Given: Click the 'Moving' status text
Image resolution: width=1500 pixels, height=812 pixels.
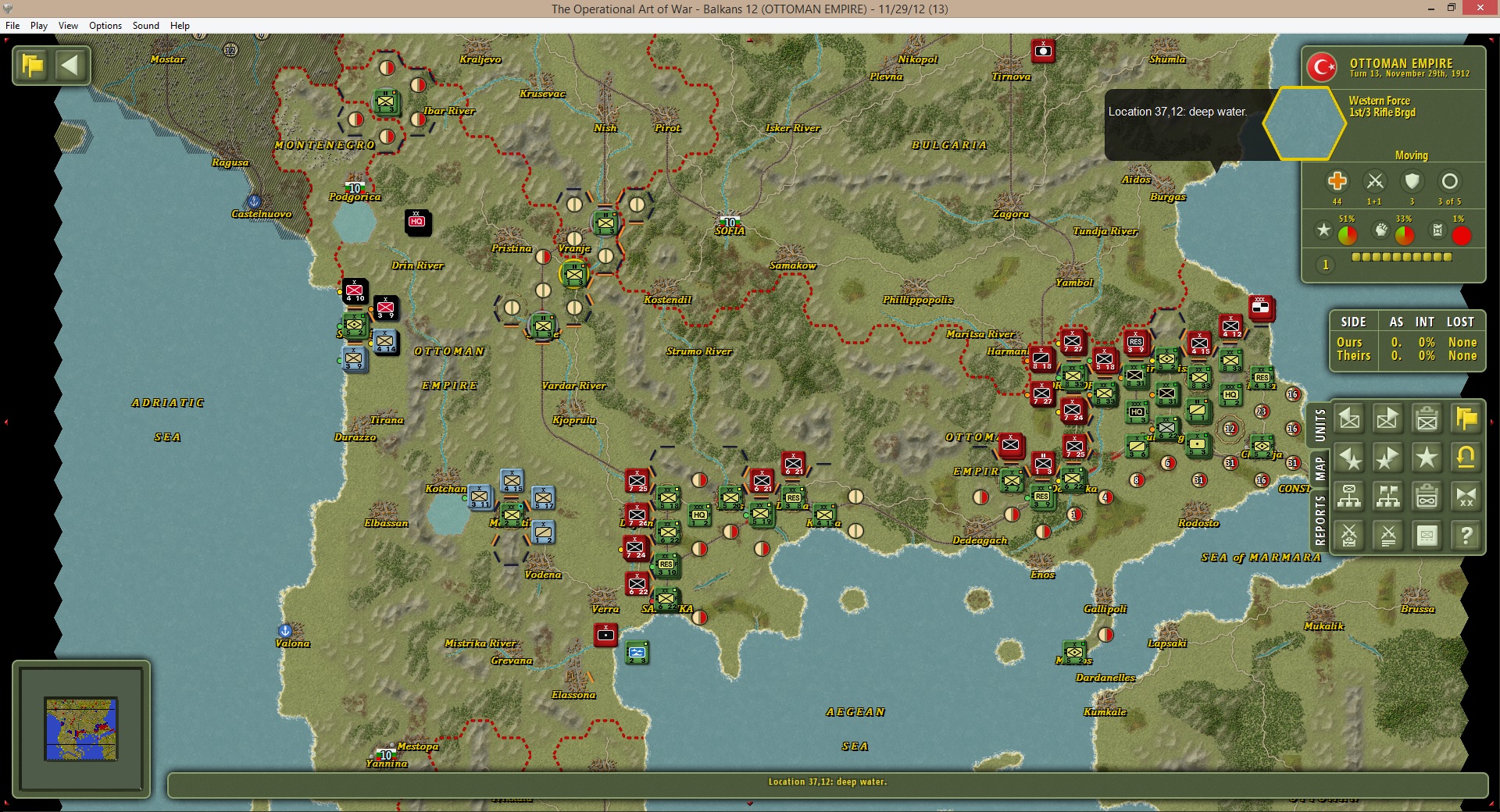Looking at the screenshot, I should point(1411,155).
